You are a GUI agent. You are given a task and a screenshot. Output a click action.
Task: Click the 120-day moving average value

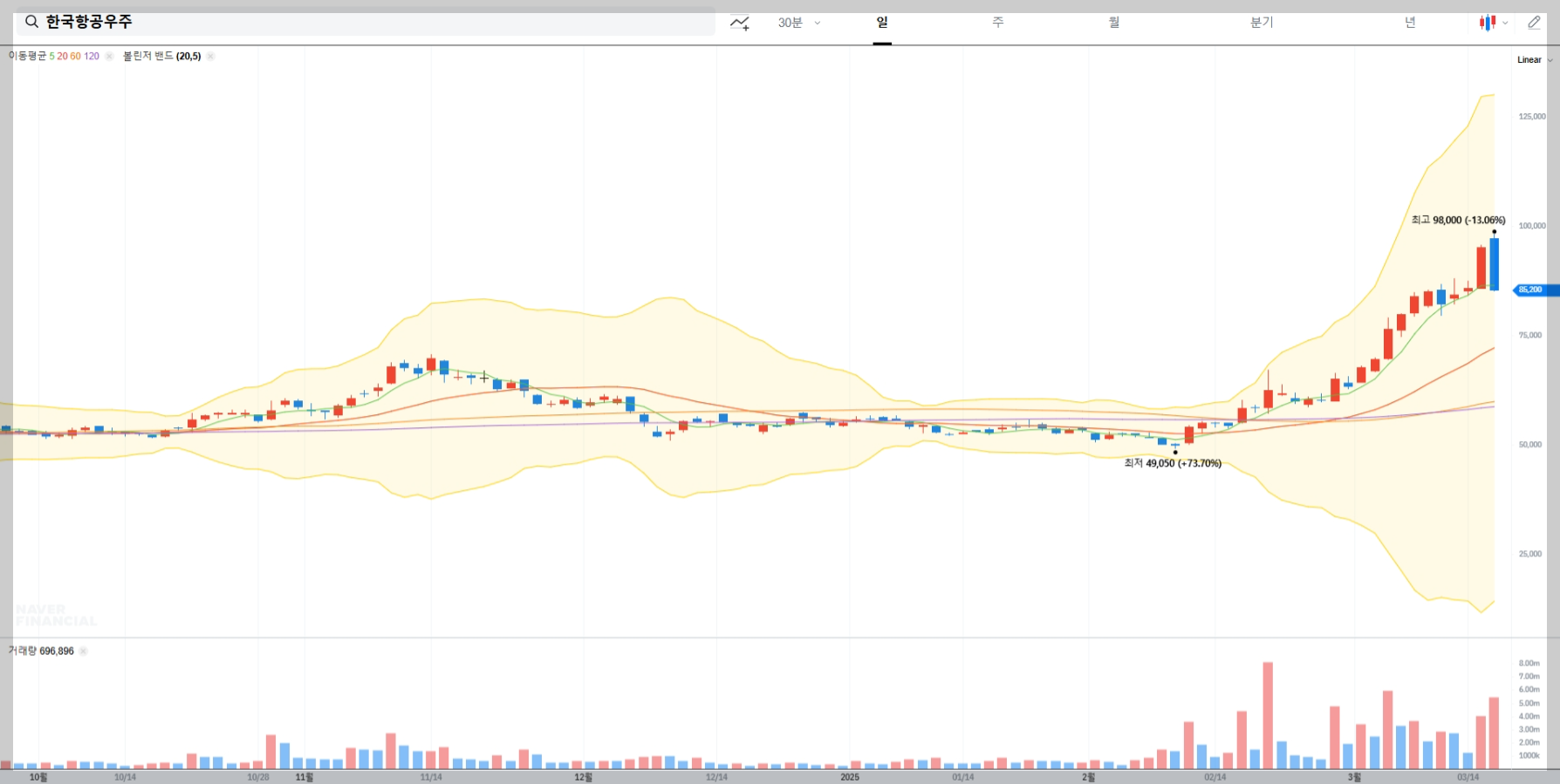pyautogui.click(x=92, y=57)
